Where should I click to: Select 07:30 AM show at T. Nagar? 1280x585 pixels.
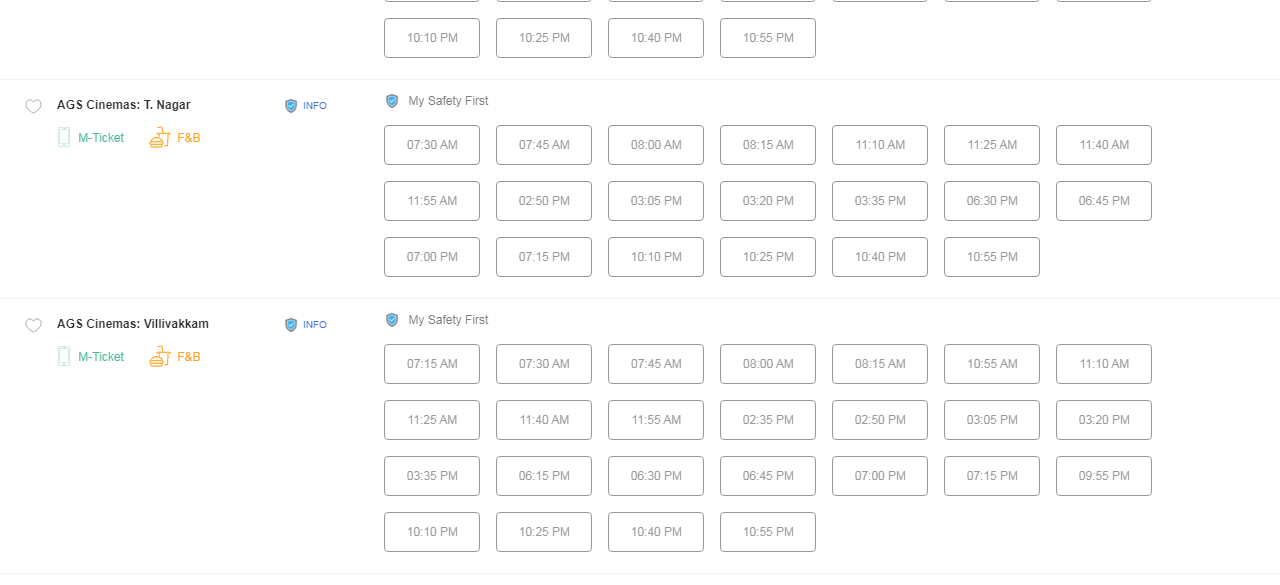click(x=432, y=145)
